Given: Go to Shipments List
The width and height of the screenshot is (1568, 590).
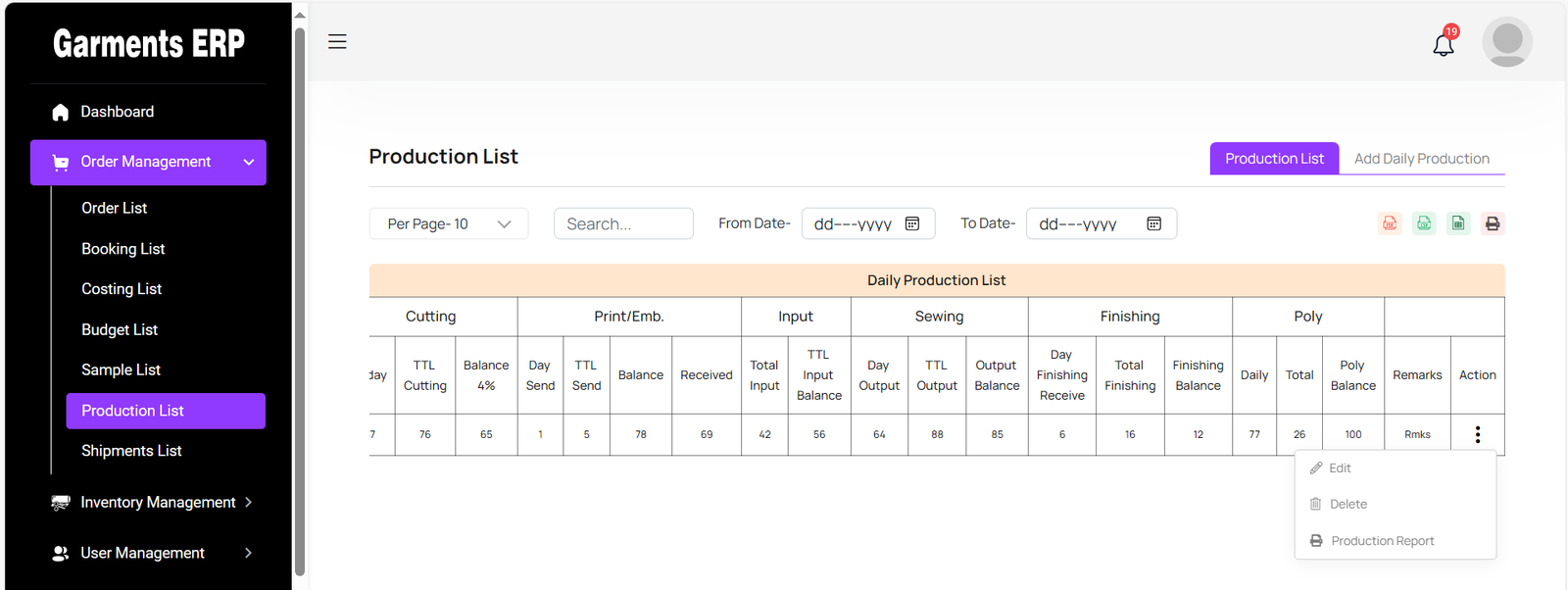Looking at the screenshot, I should (x=131, y=451).
